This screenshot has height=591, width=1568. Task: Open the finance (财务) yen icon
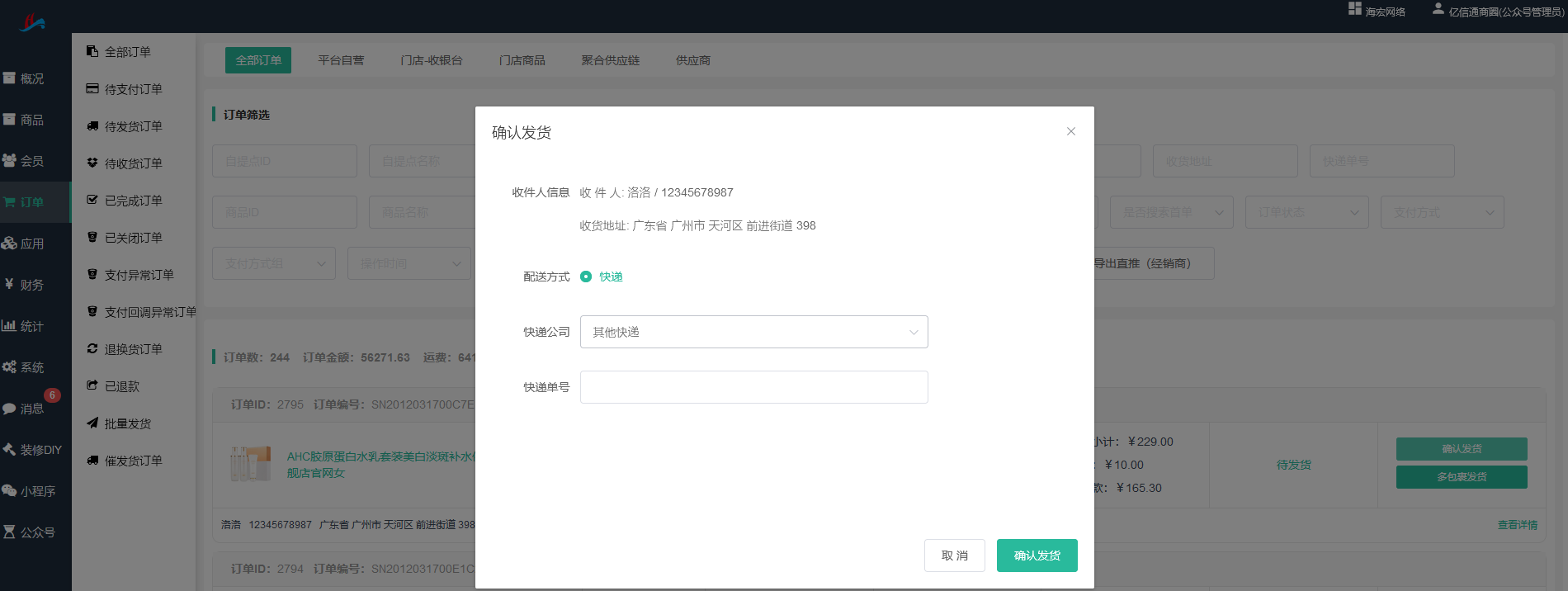click(x=9, y=285)
